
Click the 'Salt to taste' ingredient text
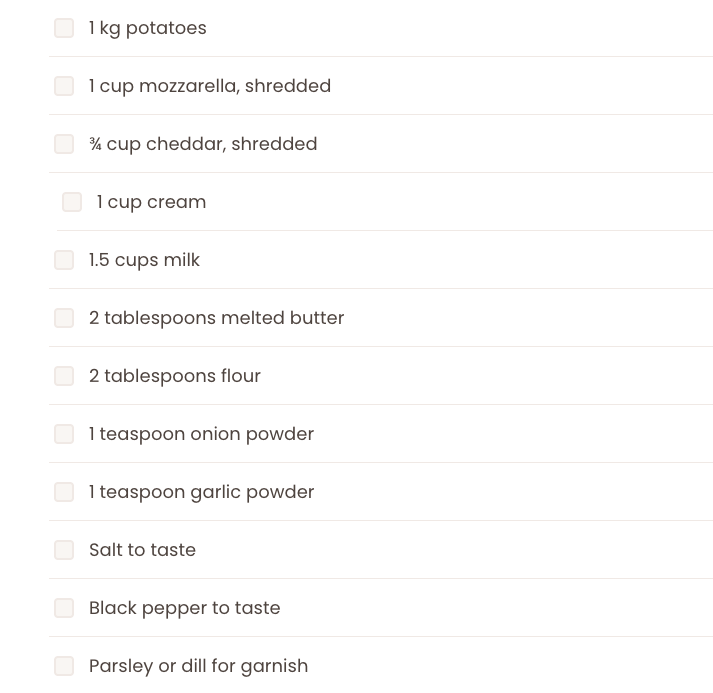(142, 550)
